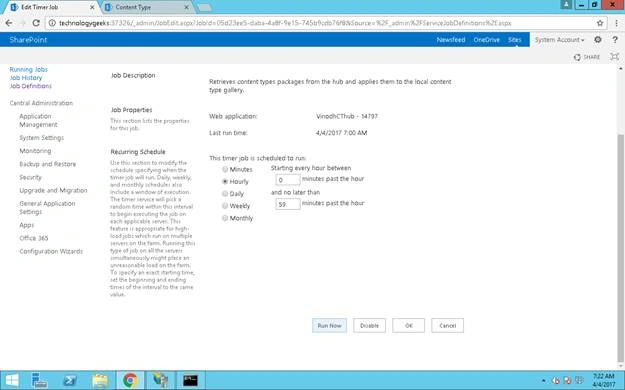
Task: Open Security in sidebar
Action: [30, 177]
